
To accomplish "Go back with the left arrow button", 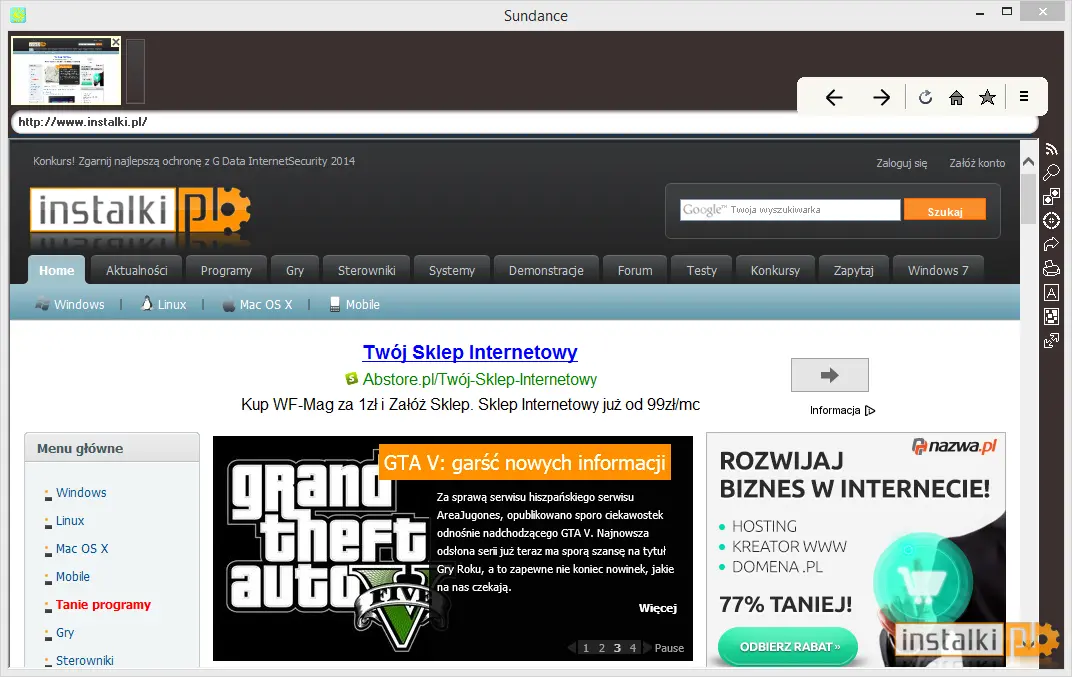I will point(834,98).
